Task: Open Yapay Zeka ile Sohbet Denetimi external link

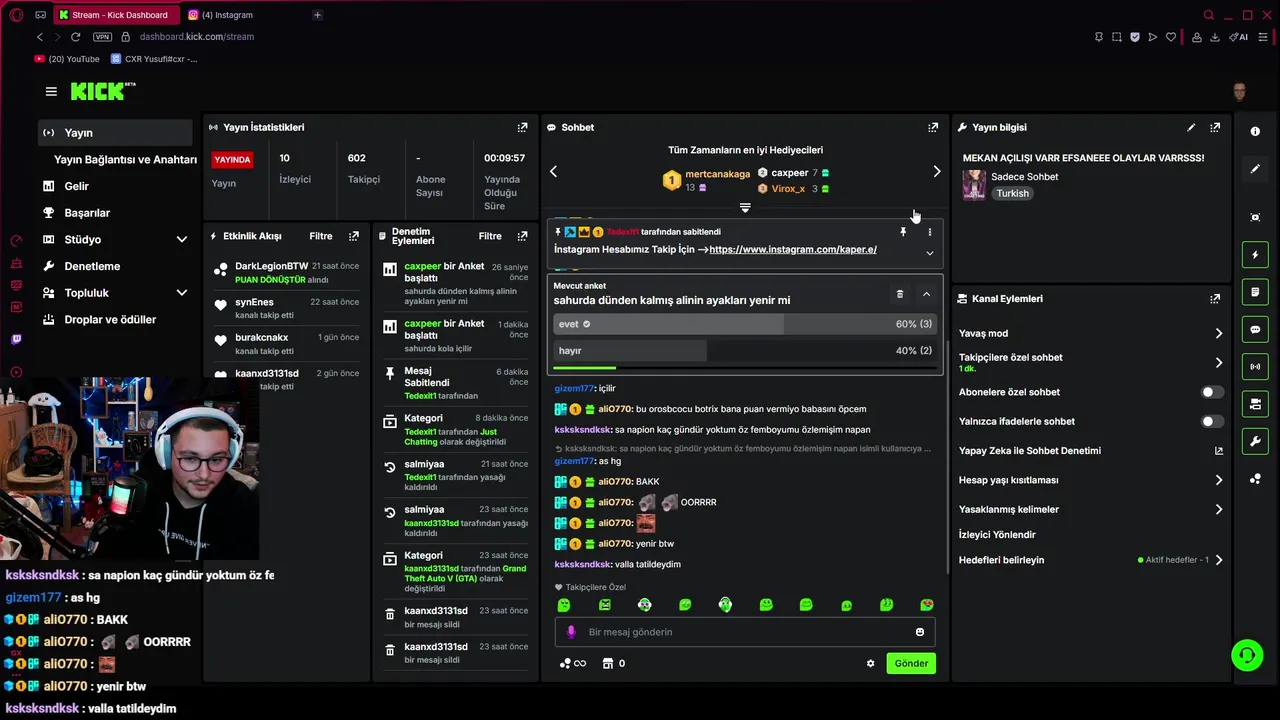Action: (x=1218, y=451)
